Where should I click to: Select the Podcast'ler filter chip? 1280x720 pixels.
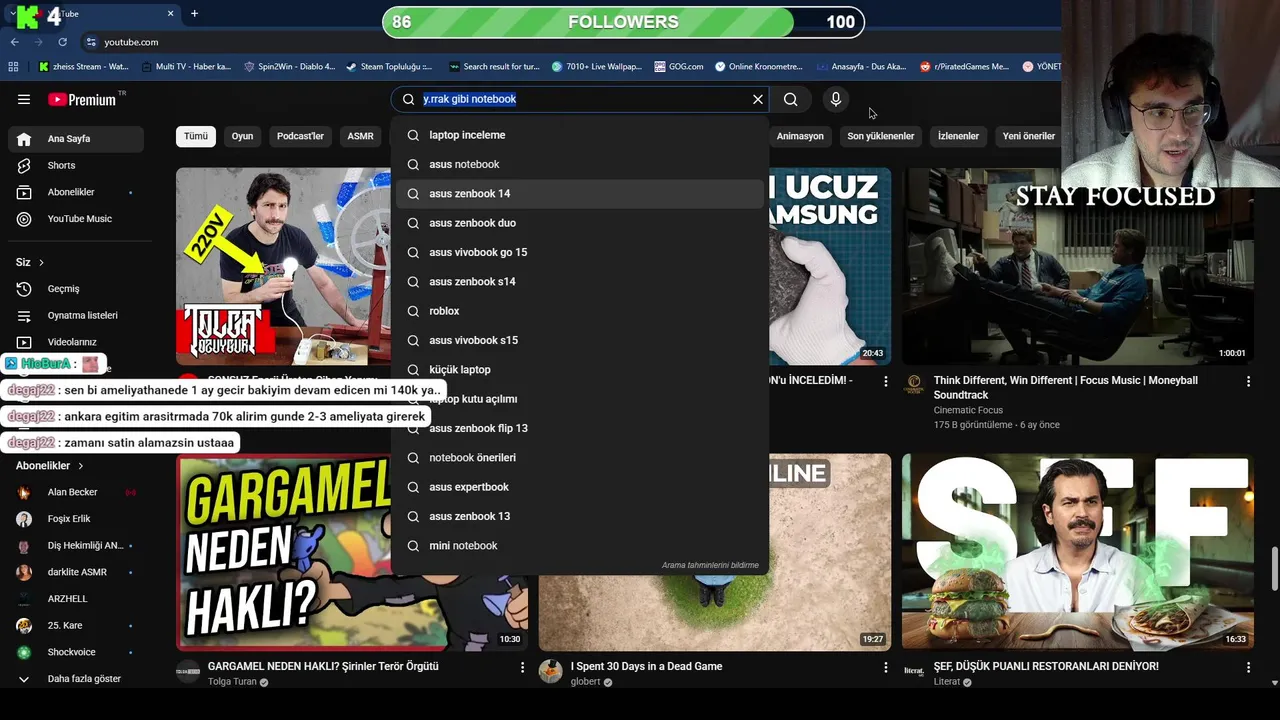pyautogui.click(x=300, y=136)
